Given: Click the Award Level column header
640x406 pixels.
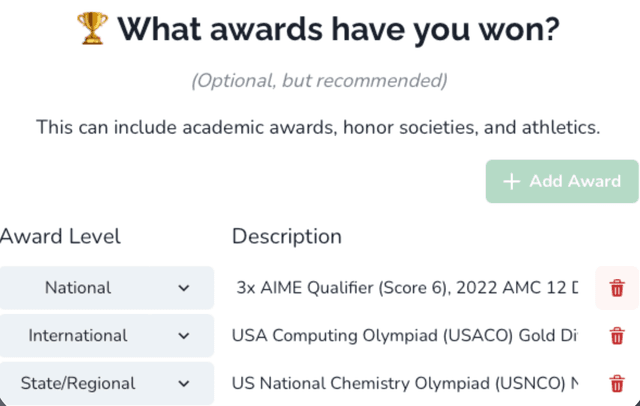Looking at the screenshot, I should tap(60, 236).
